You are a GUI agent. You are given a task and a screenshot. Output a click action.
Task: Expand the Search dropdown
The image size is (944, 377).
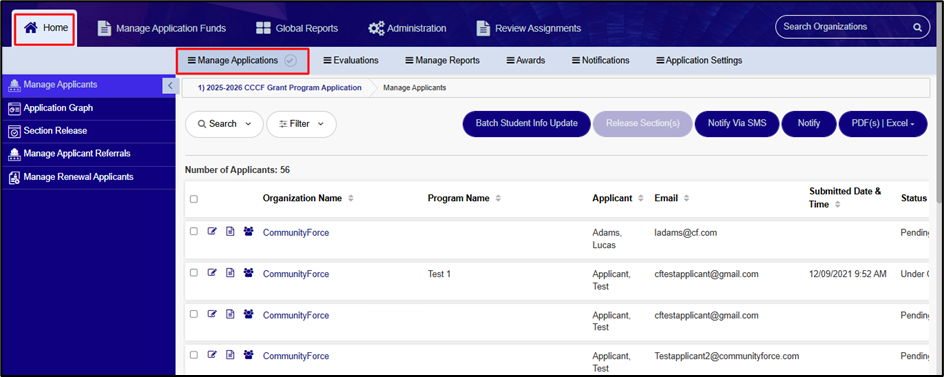tap(224, 124)
